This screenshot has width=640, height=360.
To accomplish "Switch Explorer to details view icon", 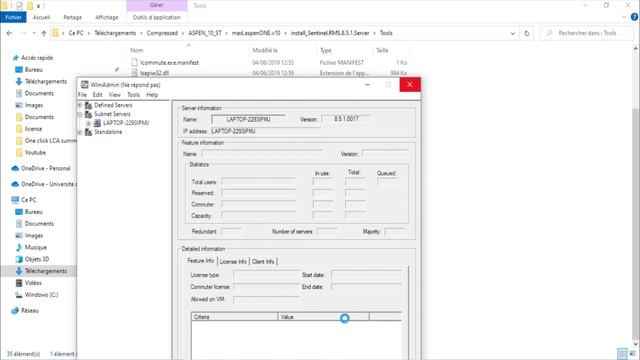I will pyautogui.click(x=622, y=353).
